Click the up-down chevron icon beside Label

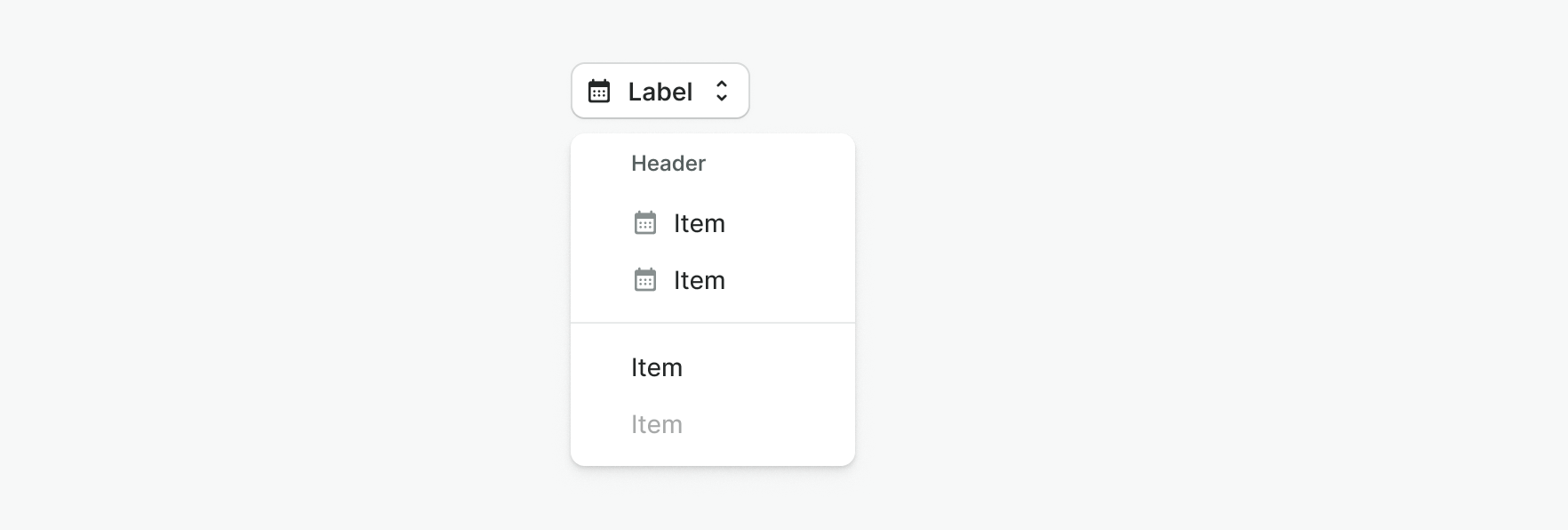[x=722, y=91]
